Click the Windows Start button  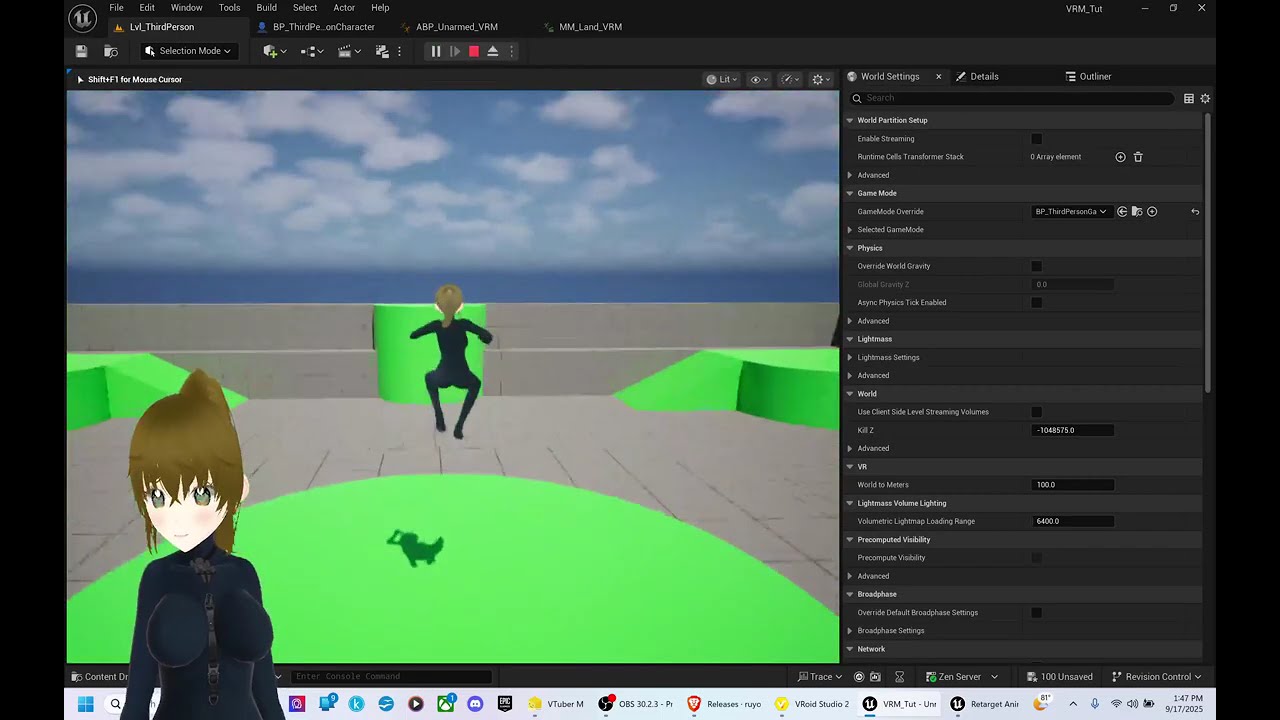pos(86,704)
